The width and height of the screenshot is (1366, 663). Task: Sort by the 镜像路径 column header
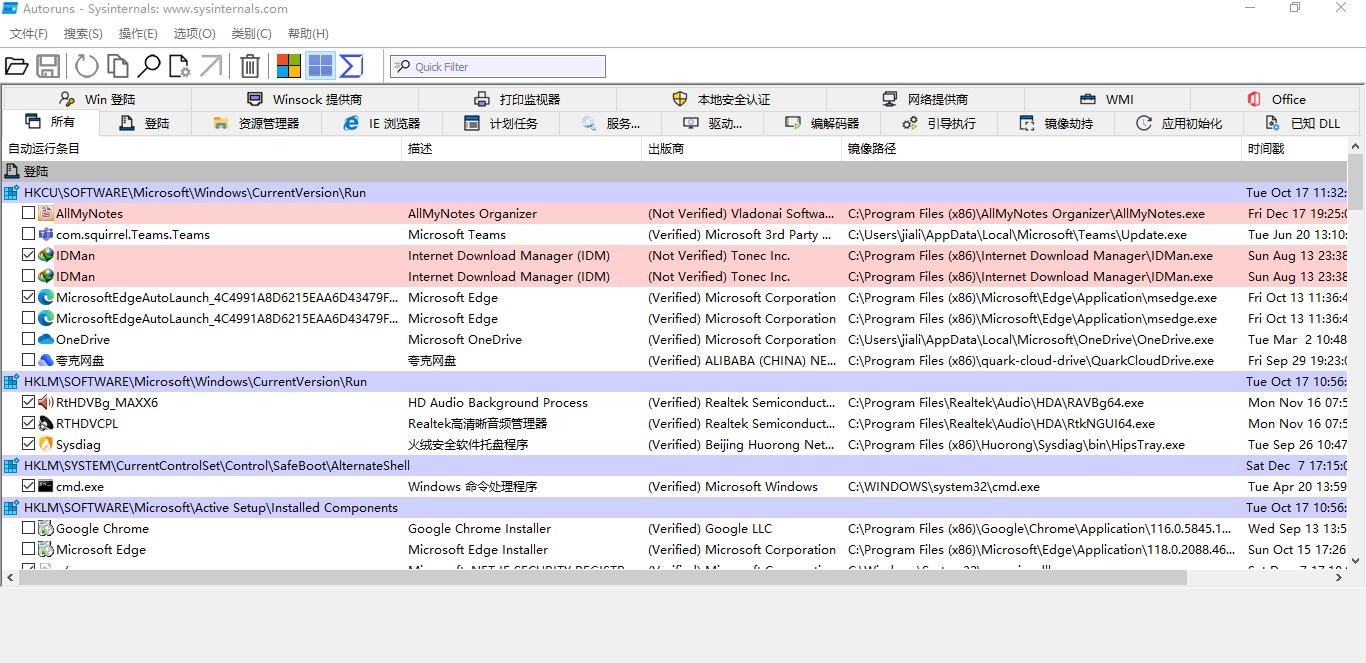pos(1042,148)
